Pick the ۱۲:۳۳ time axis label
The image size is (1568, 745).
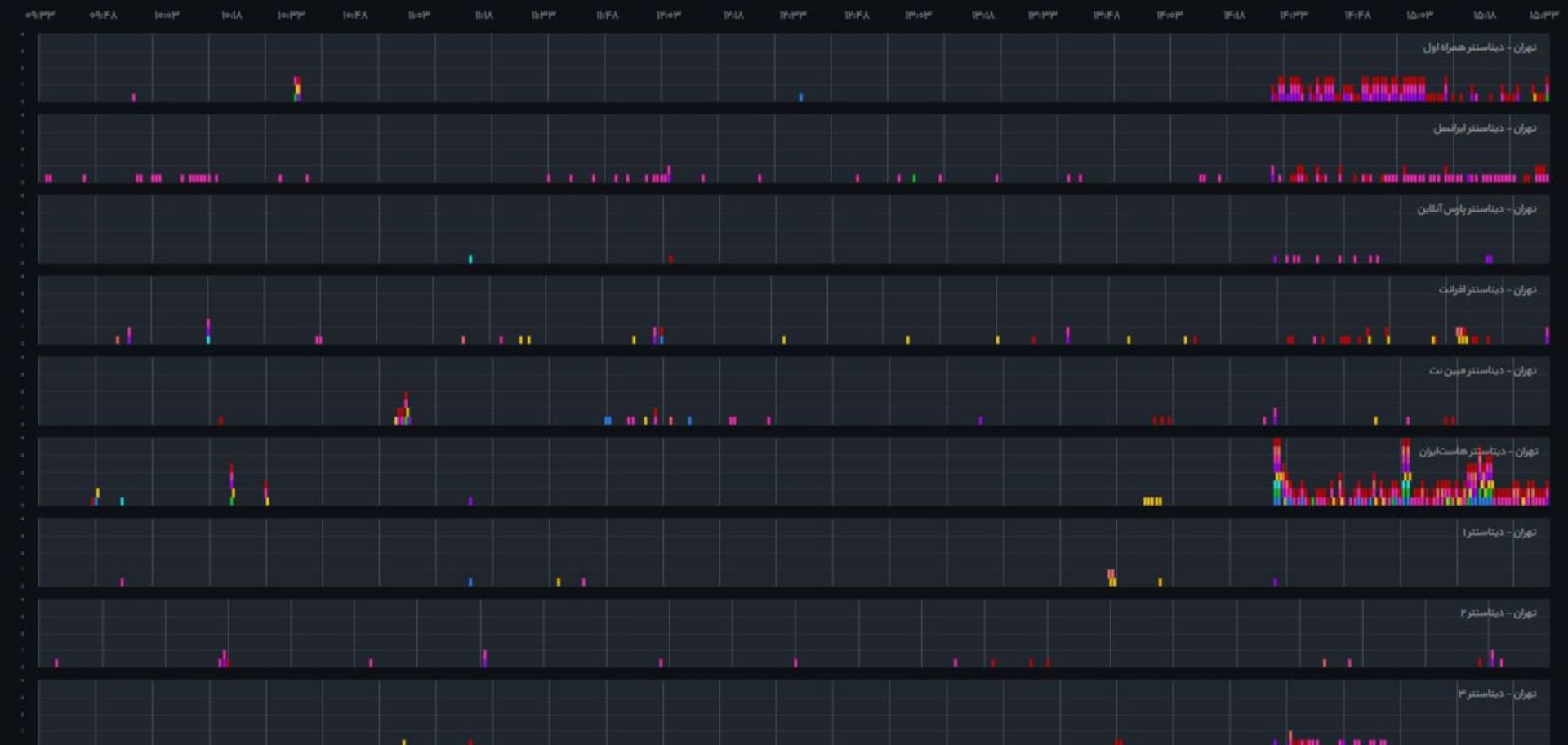click(793, 16)
